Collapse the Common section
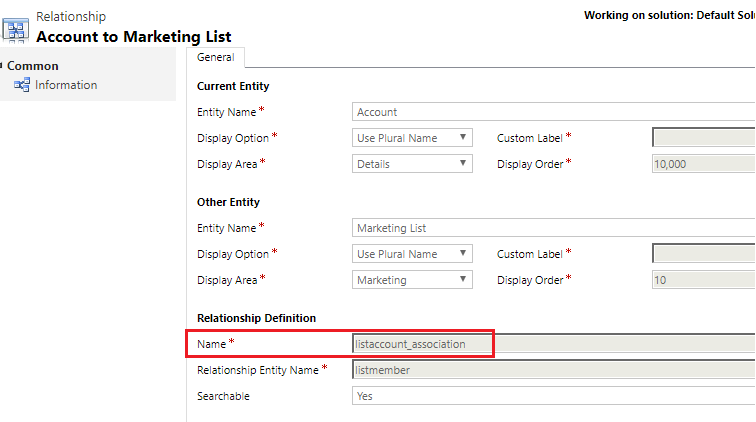Image resolution: width=756 pixels, height=422 pixels. pyautogui.click(x=1, y=65)
